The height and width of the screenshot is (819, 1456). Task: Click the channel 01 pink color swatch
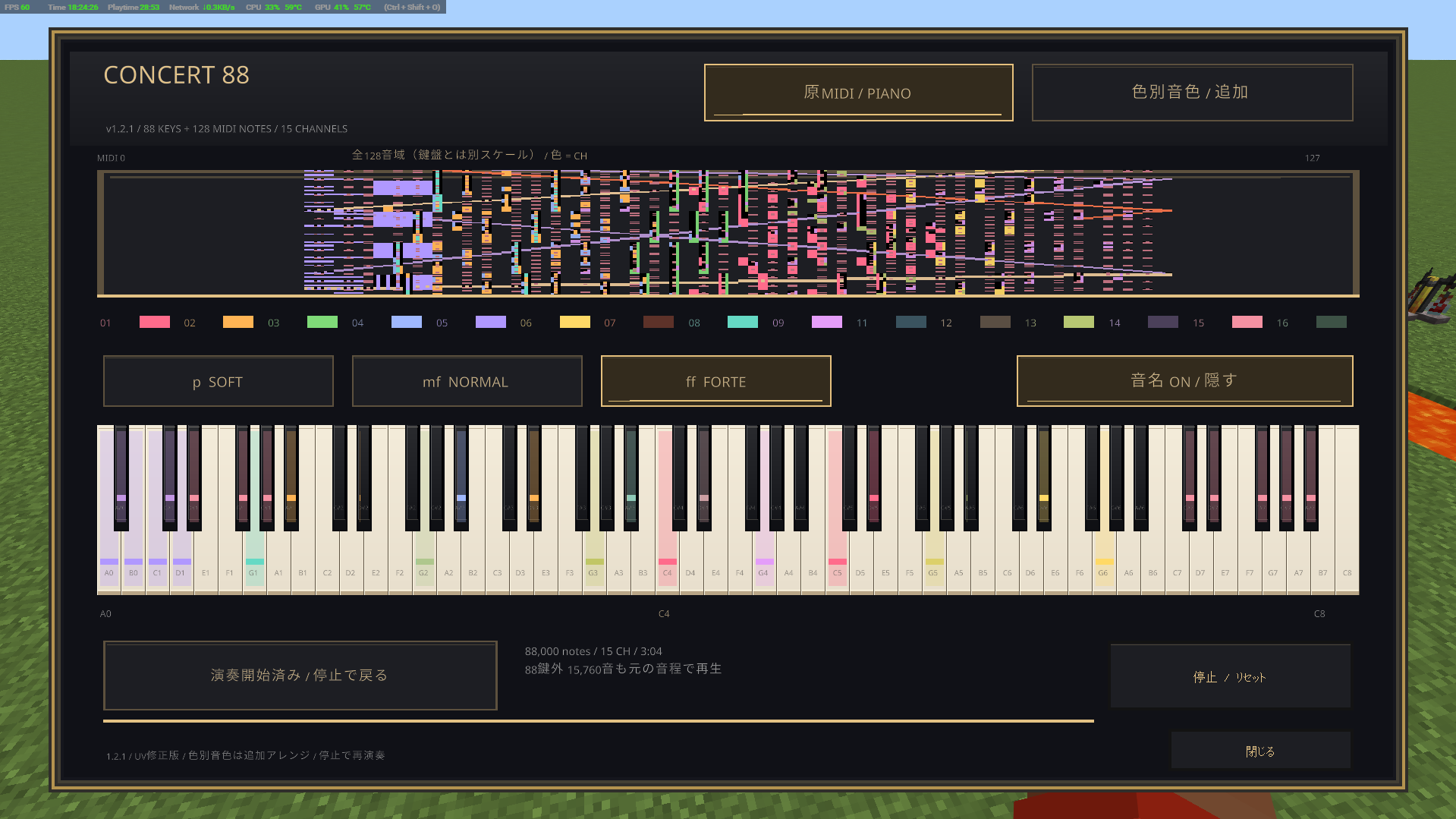[x=155, y=322]
